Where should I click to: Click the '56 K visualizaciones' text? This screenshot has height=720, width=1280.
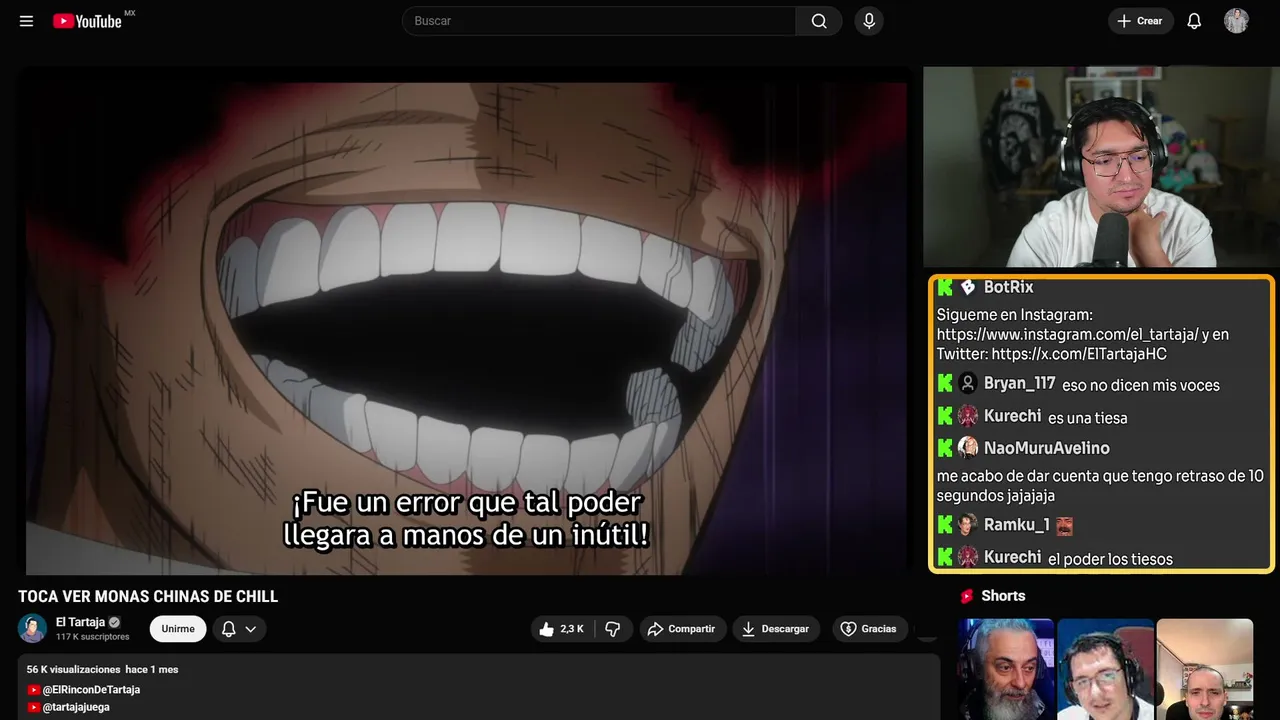(73, 669)
